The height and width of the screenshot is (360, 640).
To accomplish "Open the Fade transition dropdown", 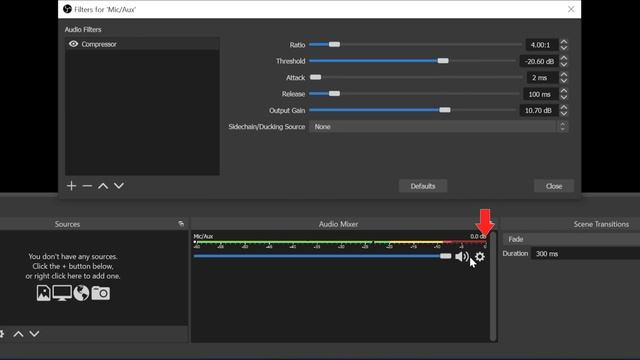I will (x=571, y=239).
